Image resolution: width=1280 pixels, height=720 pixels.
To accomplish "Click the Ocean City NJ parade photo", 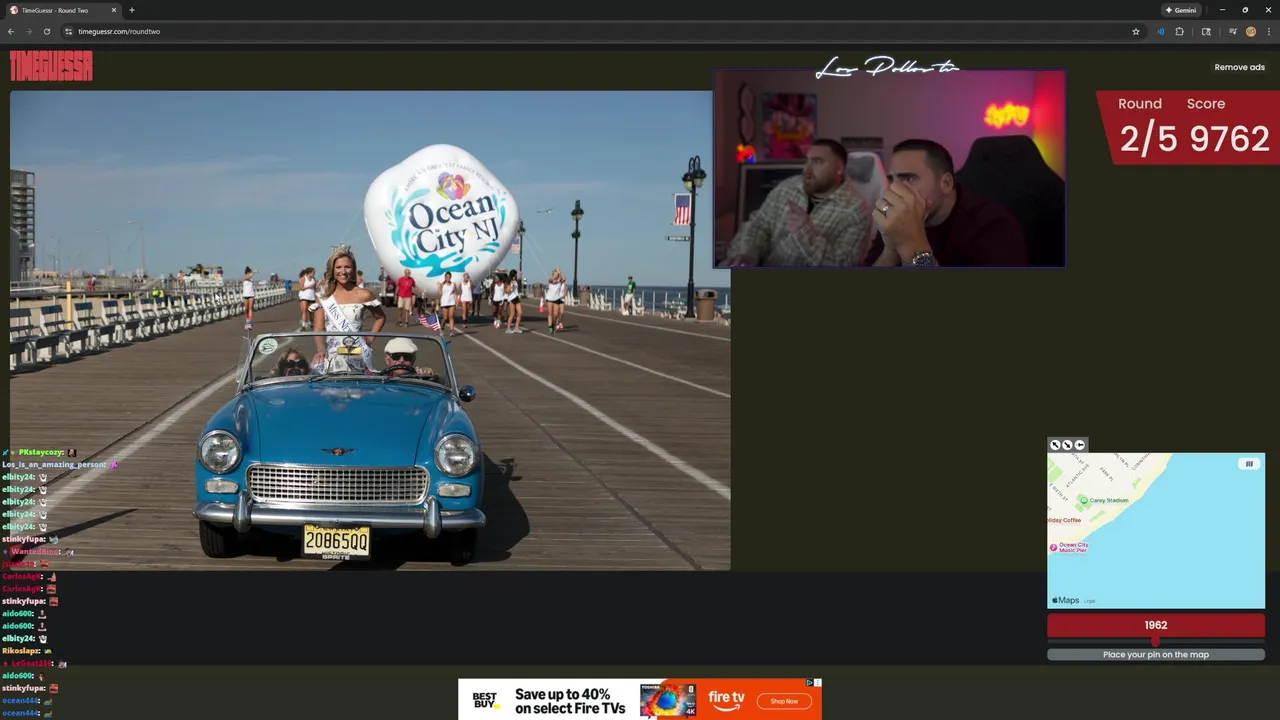I will 370,330.
